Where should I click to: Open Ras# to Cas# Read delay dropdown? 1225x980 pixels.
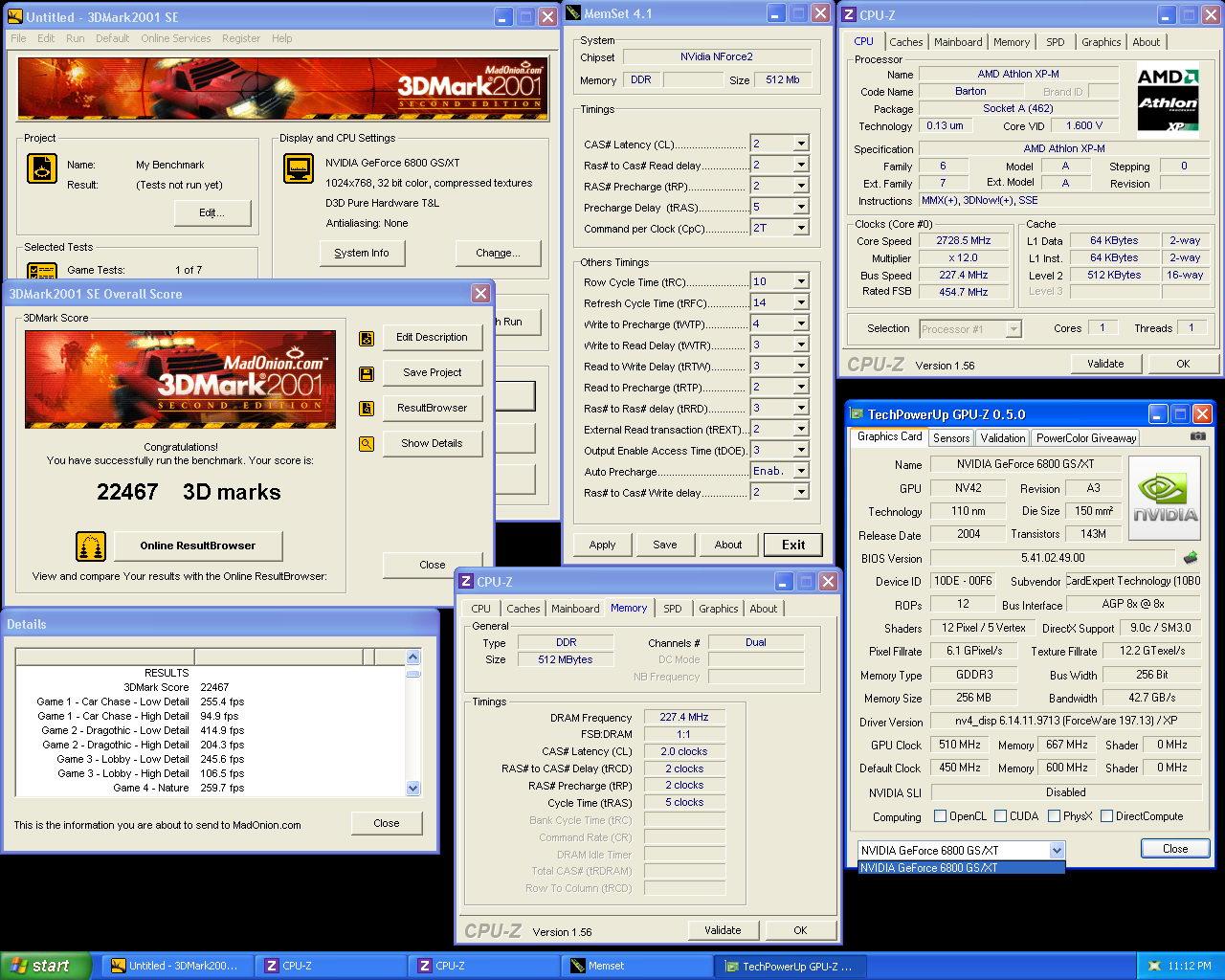801,165
